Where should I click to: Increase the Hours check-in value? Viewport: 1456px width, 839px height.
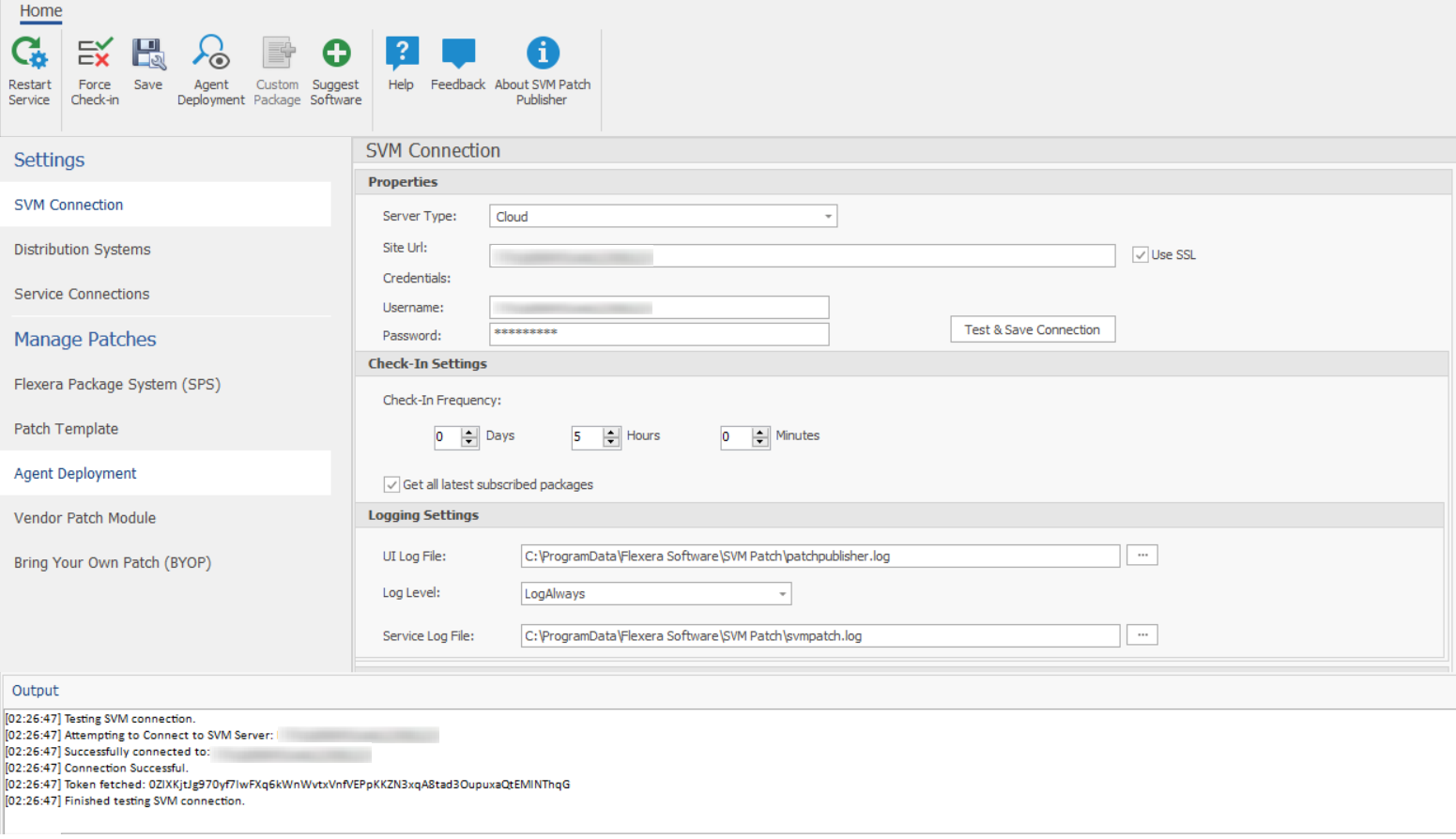pyautogui.click(x=611, y=432)
